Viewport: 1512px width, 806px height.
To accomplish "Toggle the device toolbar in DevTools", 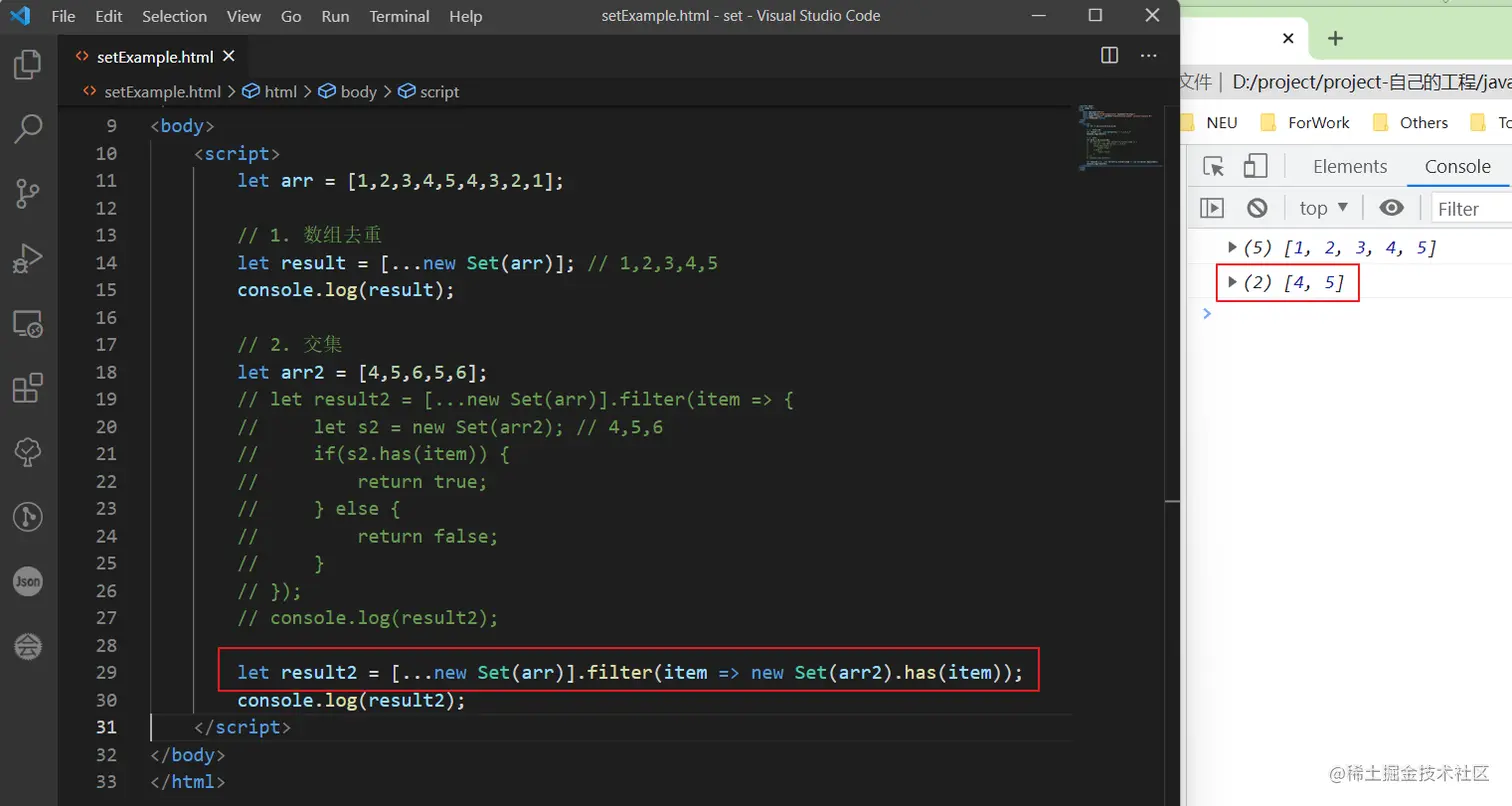I will pos(1255,166).
